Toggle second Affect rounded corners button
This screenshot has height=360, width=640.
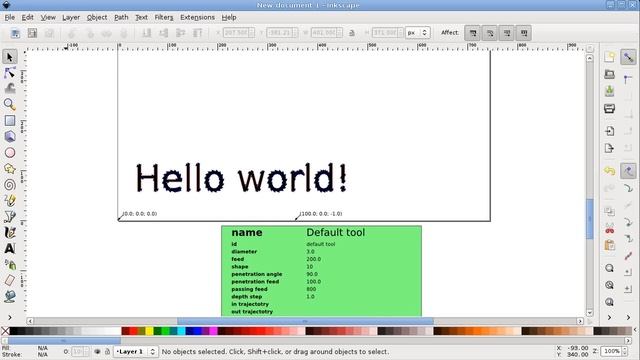coord(490,33)
